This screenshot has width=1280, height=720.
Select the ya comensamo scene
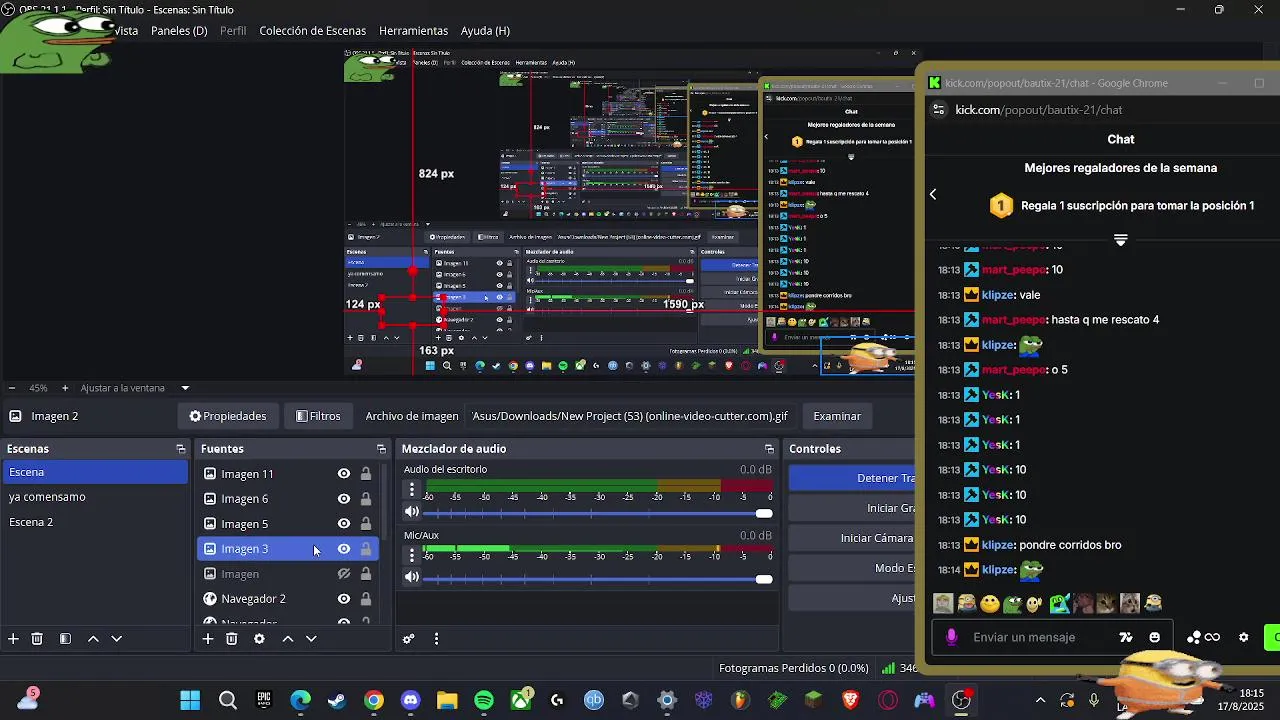tap(94, 497)
